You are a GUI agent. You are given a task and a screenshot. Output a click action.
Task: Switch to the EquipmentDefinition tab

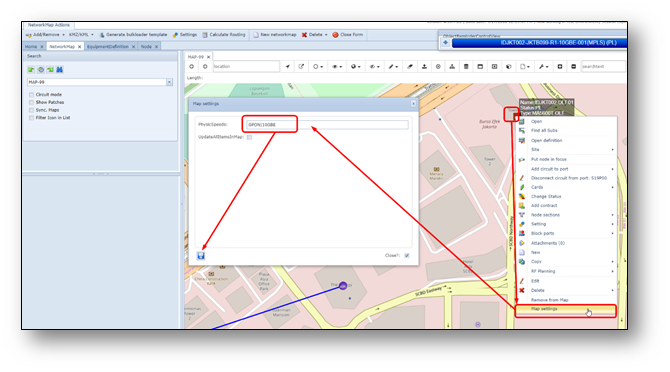pyautogui.click(x=108, y=47)
